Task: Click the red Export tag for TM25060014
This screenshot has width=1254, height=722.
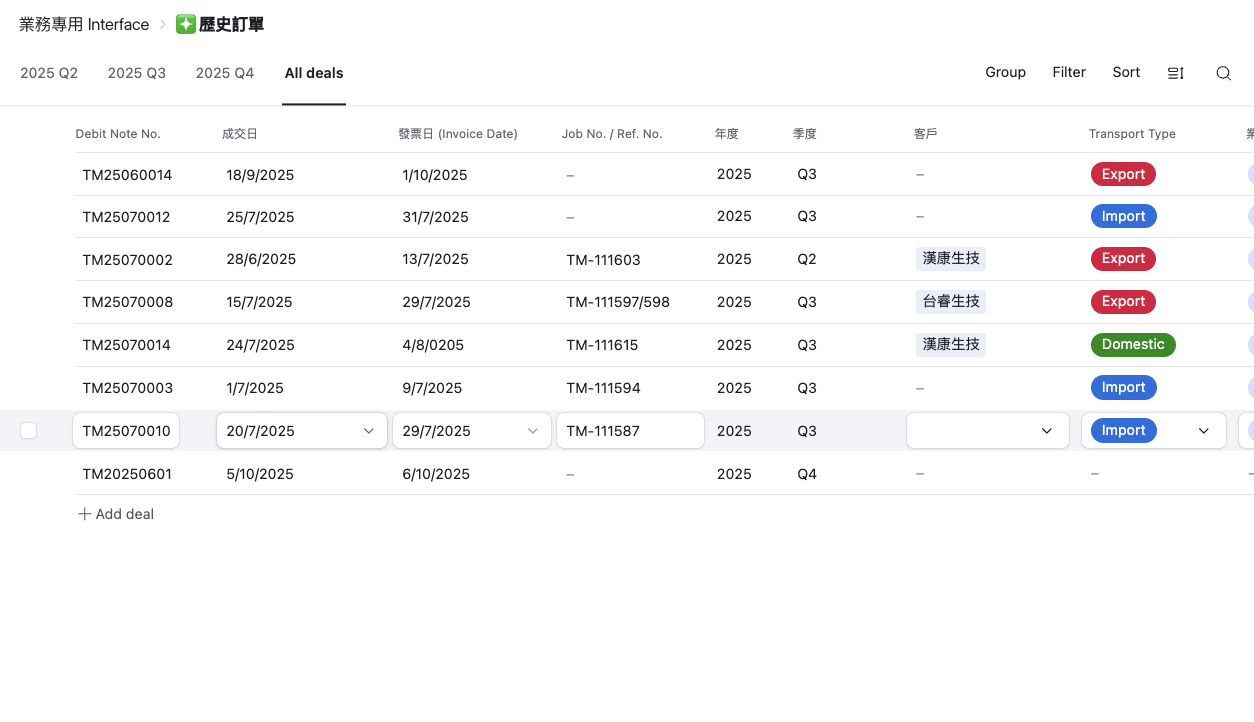Action: [x=1123, y=175]
